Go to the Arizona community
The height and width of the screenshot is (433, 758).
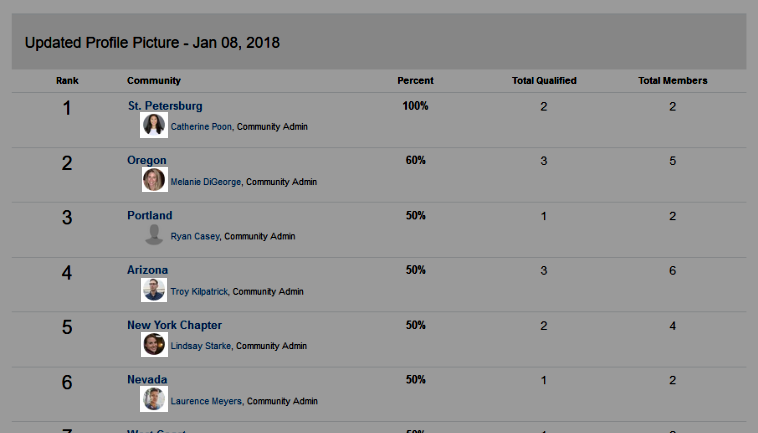(x=147, y=270)
